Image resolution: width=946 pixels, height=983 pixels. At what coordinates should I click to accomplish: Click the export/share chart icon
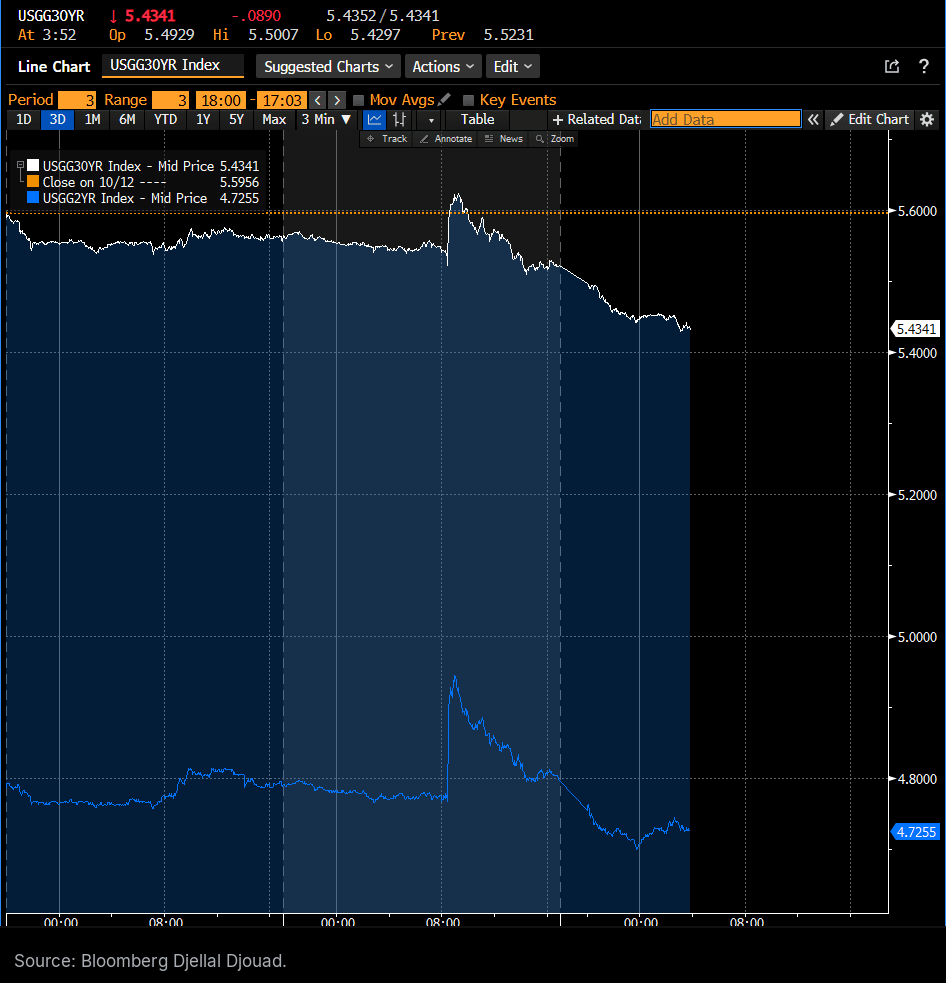point(891,66)
